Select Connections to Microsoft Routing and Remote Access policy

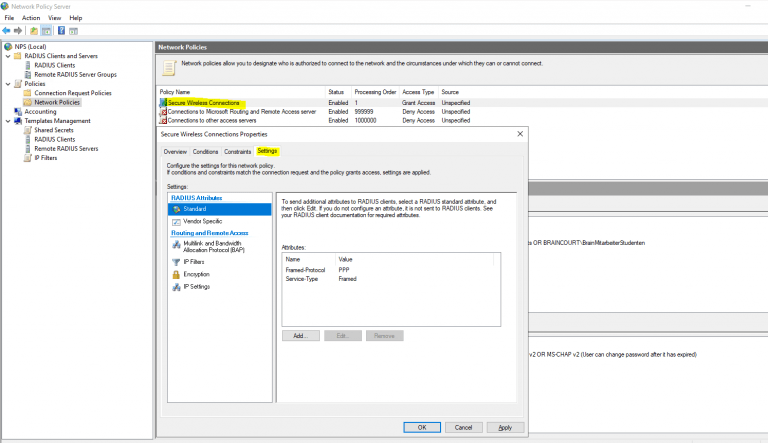tap(242, 112)
